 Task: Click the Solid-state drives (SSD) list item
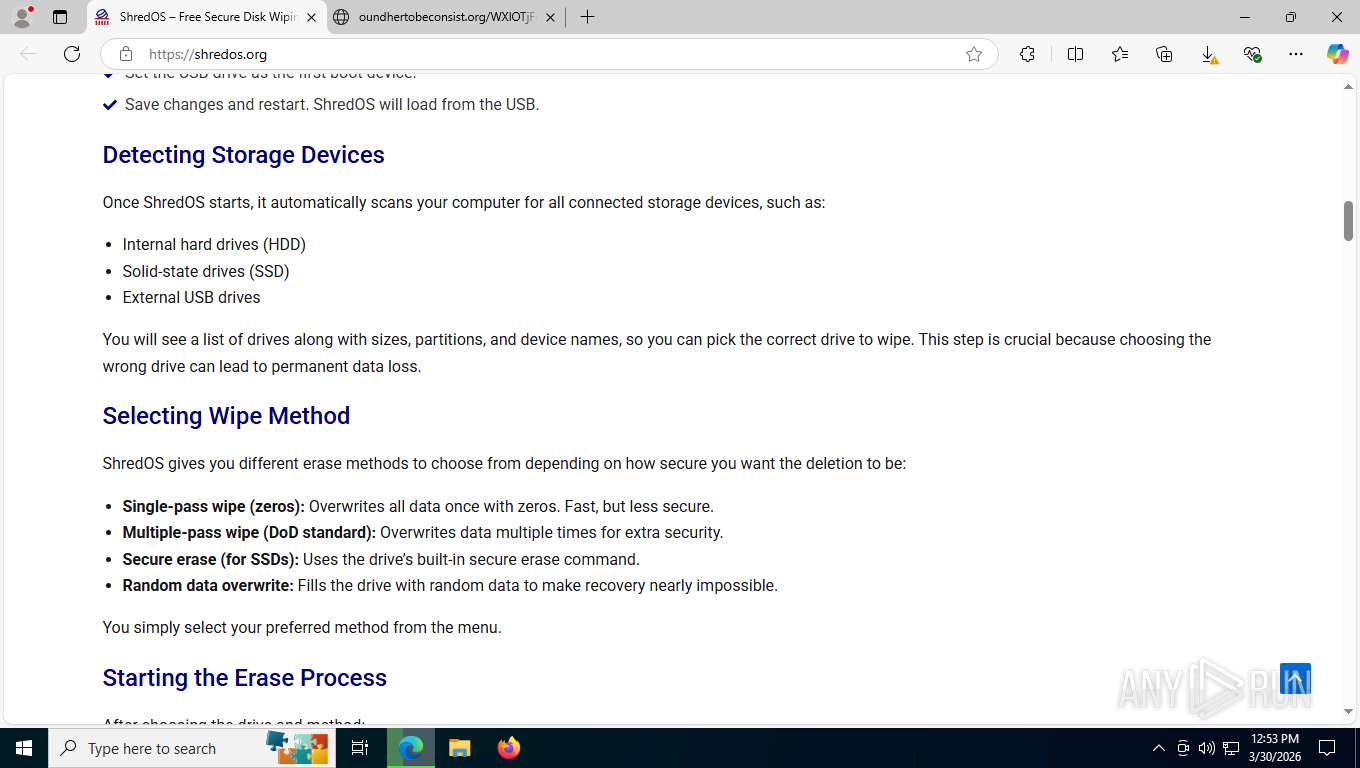(206, 271)
